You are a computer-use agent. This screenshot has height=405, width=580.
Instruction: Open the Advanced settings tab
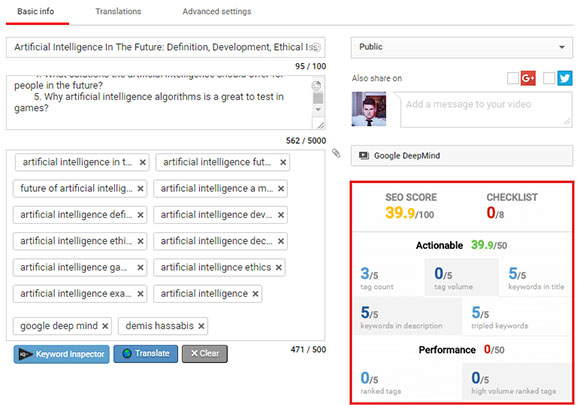217,11
